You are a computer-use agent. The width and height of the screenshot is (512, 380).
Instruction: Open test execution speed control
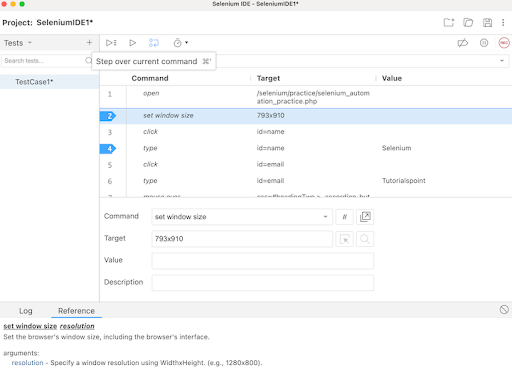[181, 43]
